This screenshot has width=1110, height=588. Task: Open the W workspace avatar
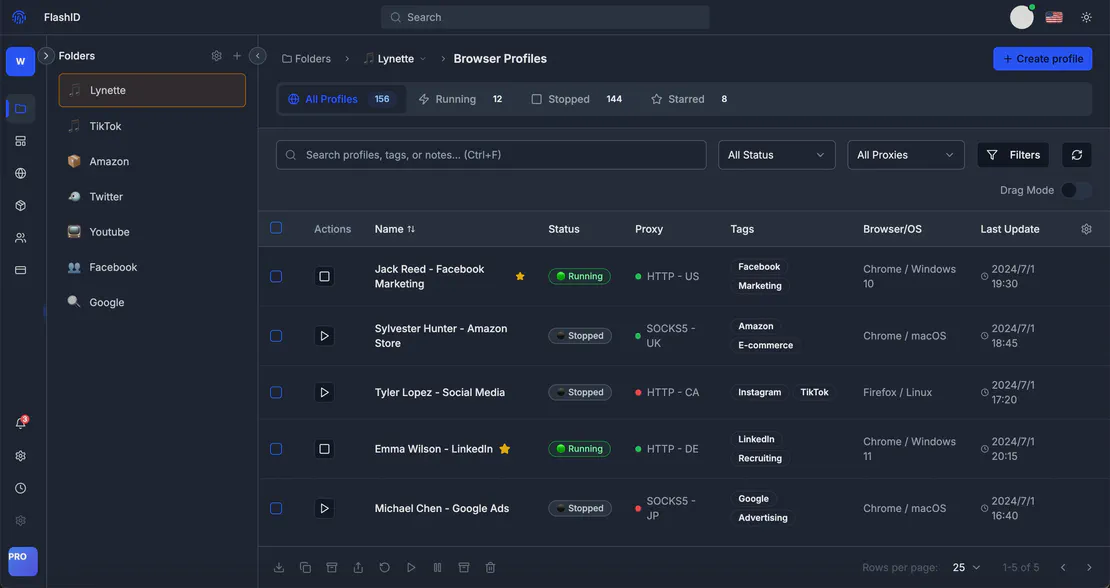point(21,62)
